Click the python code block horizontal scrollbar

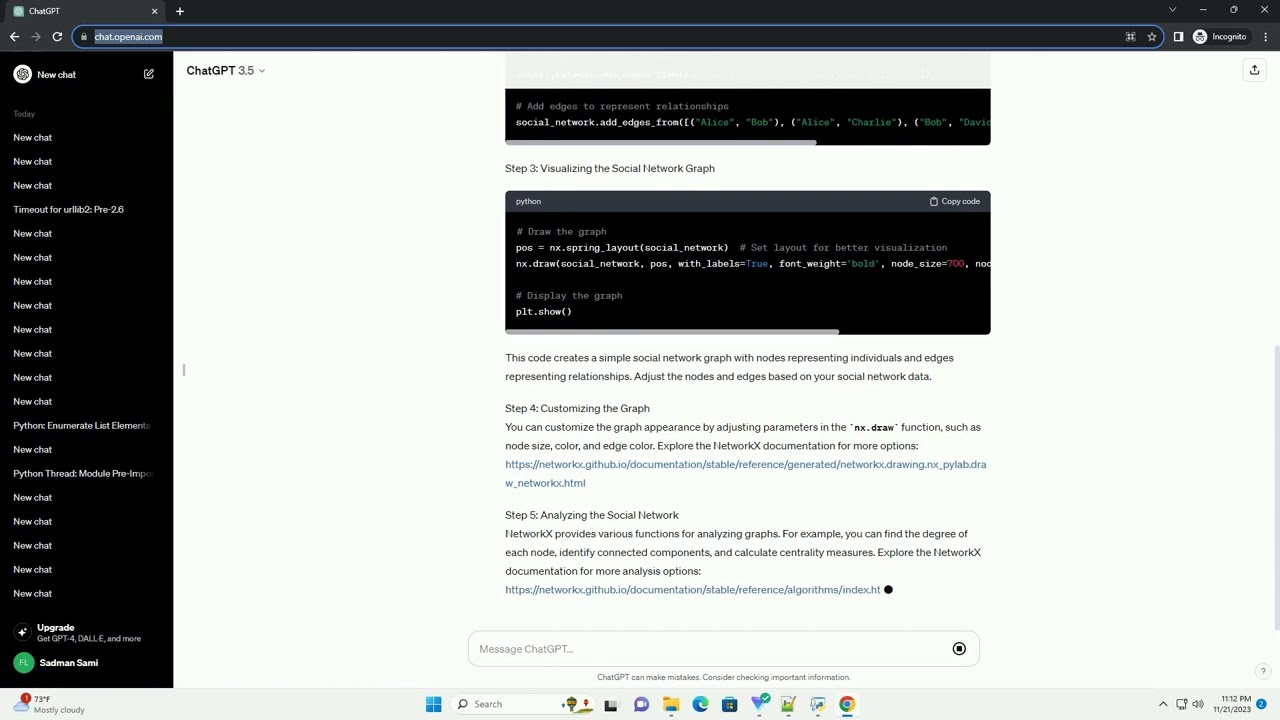click(672, 331)
